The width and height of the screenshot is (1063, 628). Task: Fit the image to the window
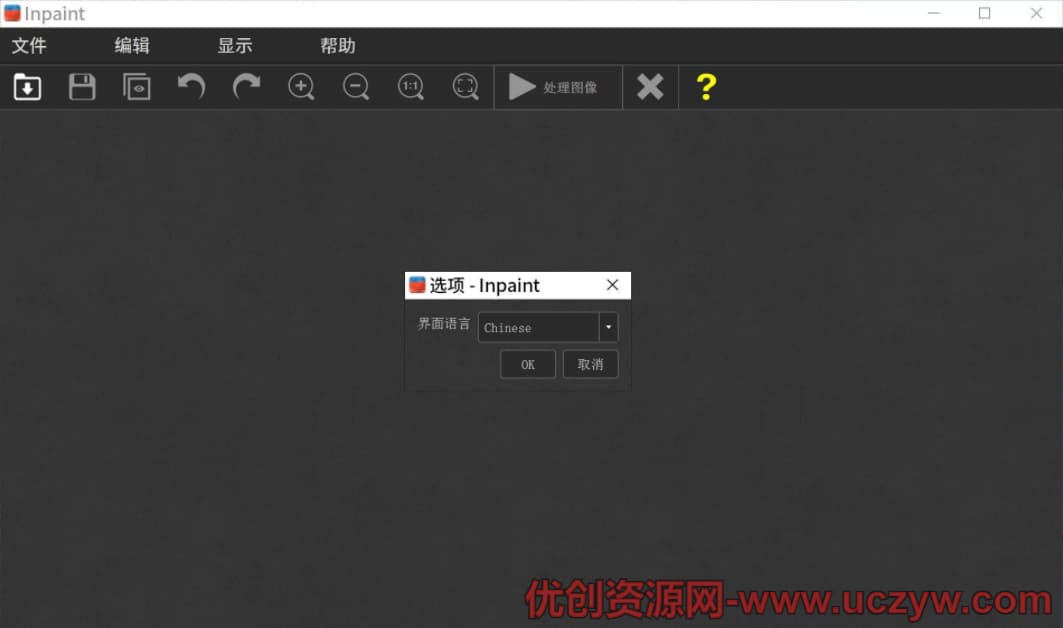(465, 87)
